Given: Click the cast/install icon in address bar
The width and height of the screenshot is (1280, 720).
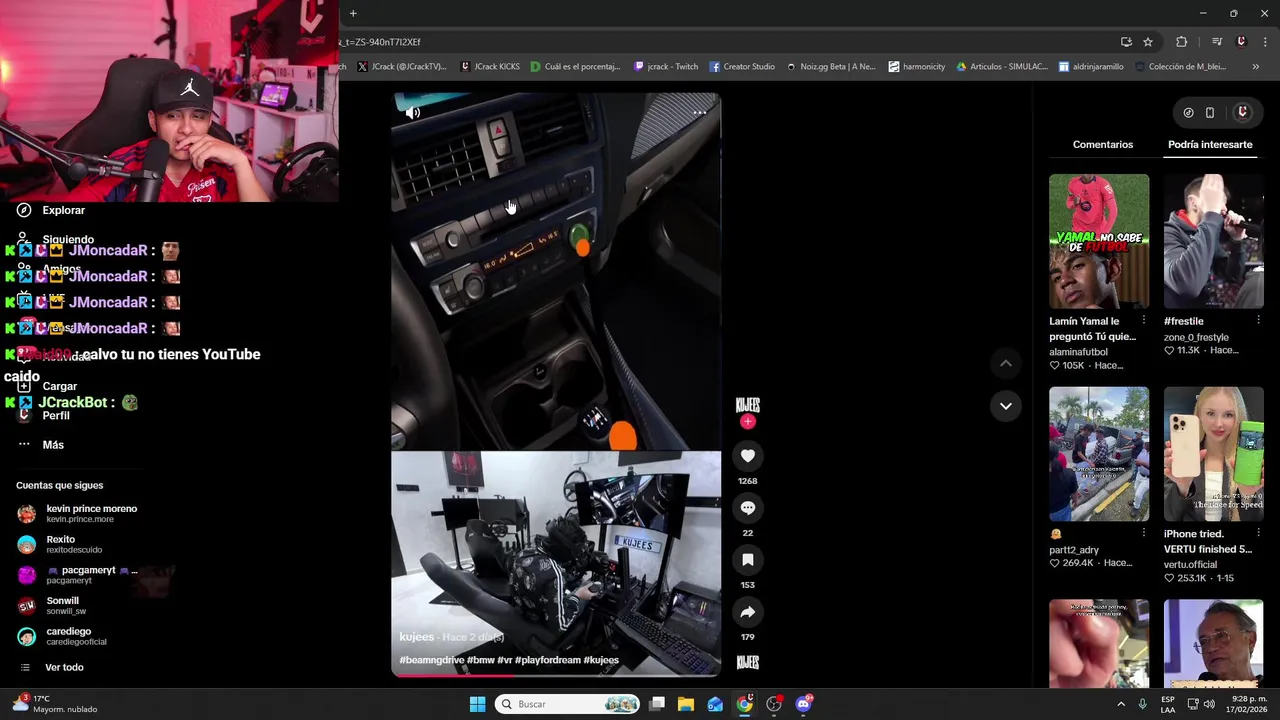Looking at the screenshot, I should (x=1126, y=42).
